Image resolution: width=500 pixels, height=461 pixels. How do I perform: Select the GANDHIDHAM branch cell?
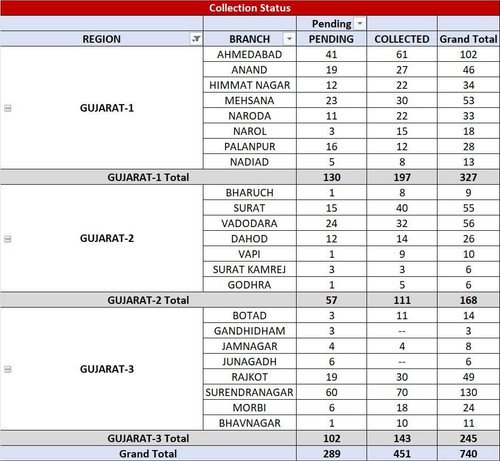(250, 331)
